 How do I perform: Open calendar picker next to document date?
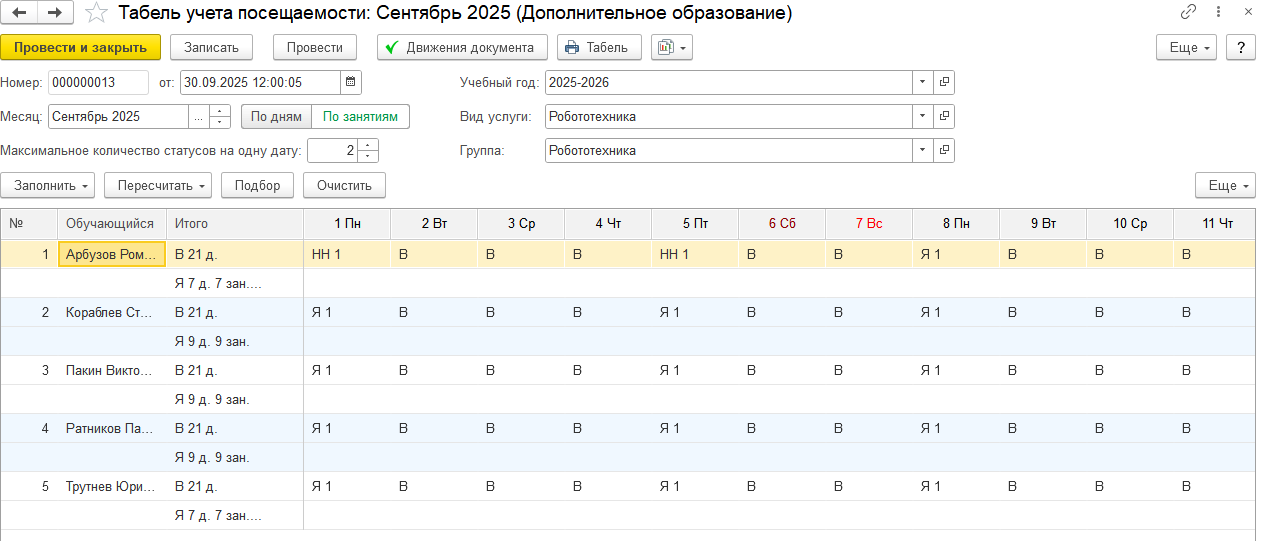point(351,82)
